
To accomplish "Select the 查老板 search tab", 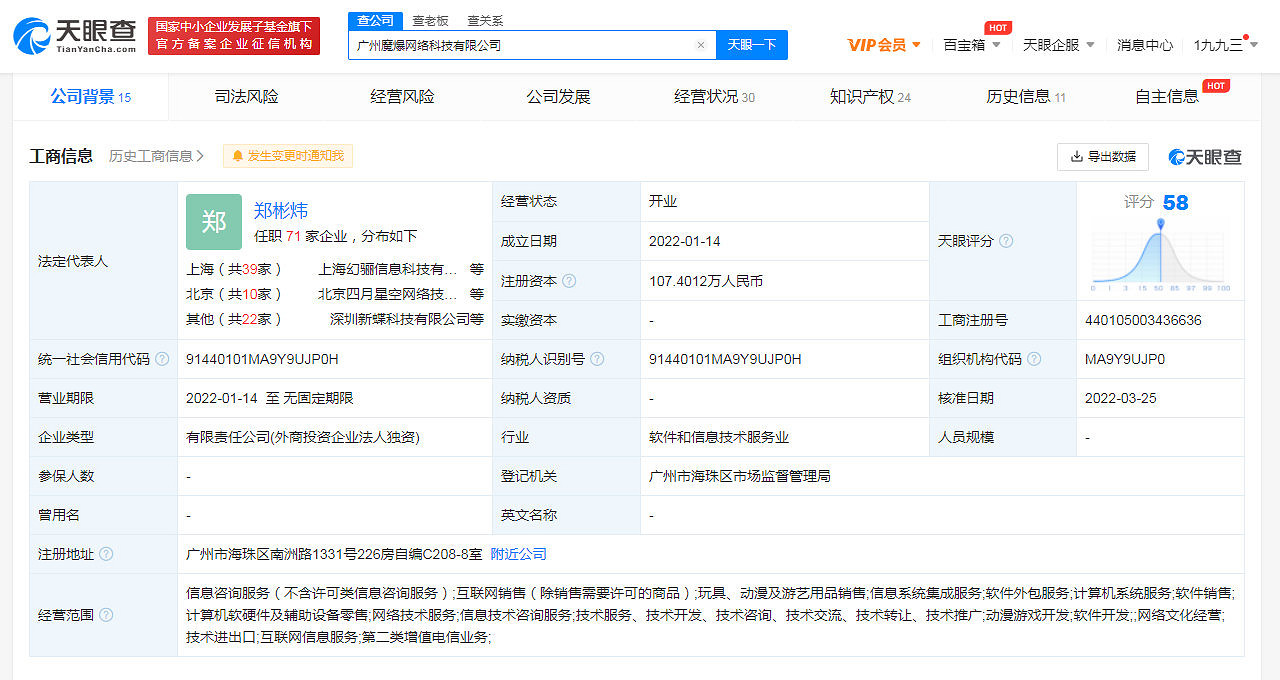I will click(430, 20).
